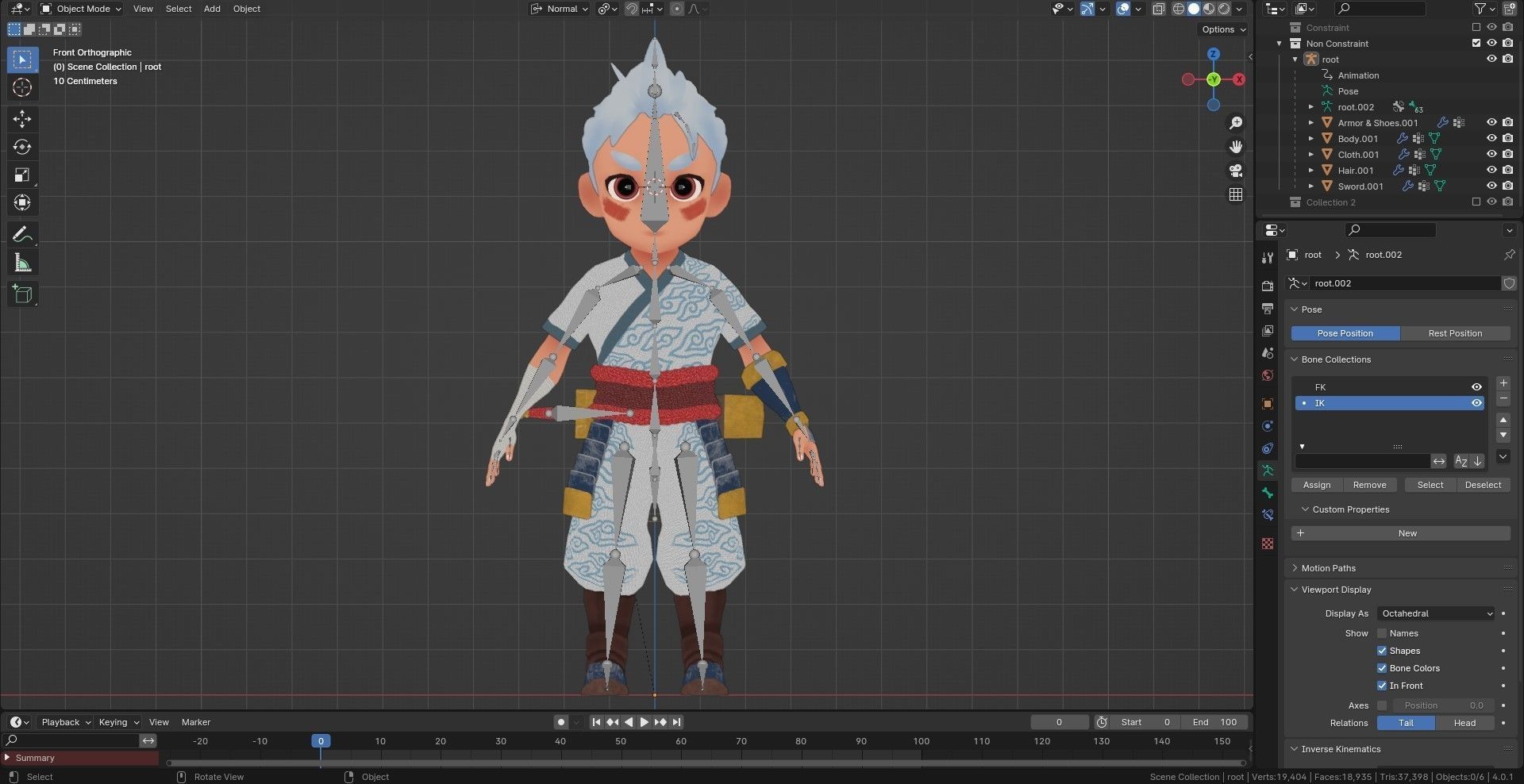Toggle IK bone collection visibility
The height and width of the screenshot is (784, 1524).
[x=1476, y=403]
